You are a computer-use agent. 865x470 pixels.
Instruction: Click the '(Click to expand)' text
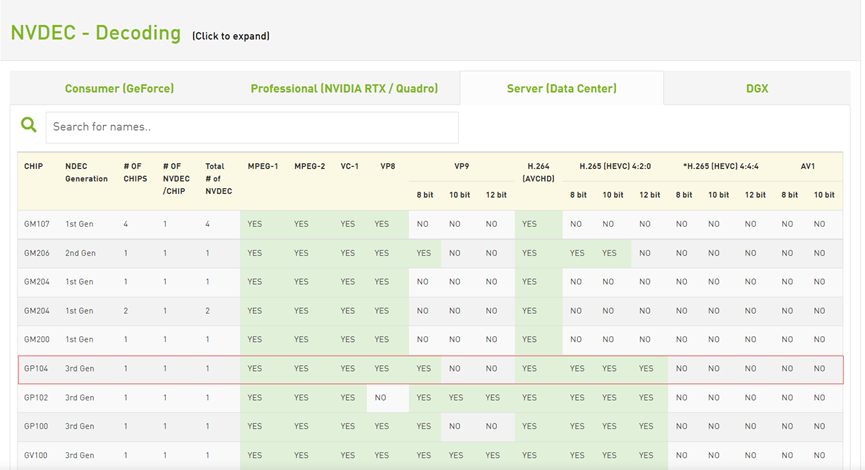pos(231,36)
